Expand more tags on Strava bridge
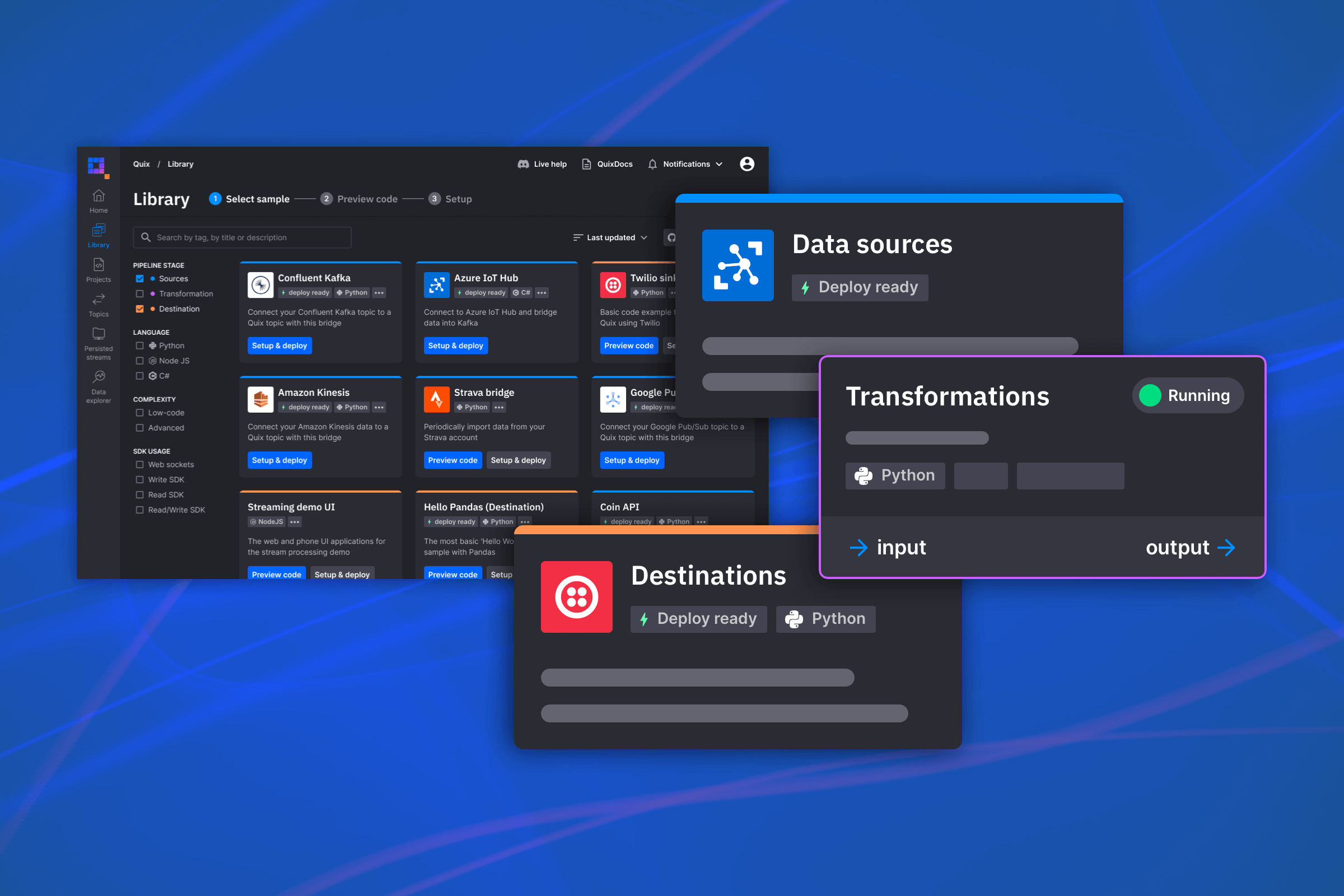Screen dimensions: 1344x896 (499, 408)
